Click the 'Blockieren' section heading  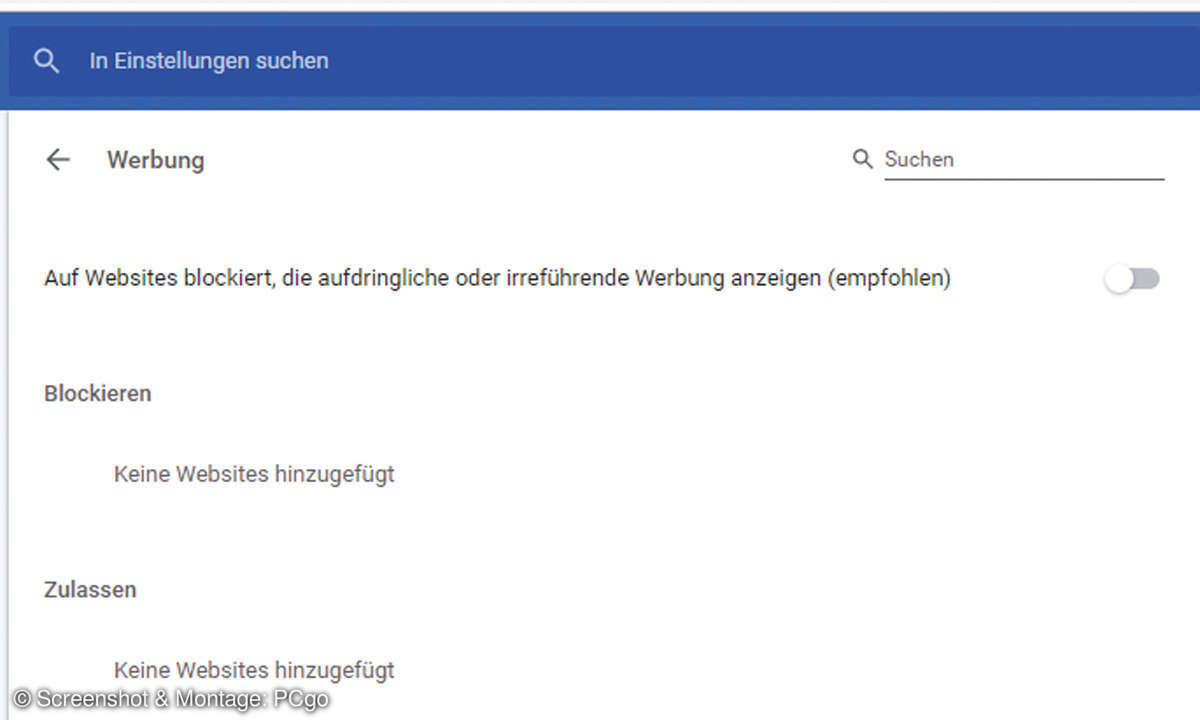98,394
